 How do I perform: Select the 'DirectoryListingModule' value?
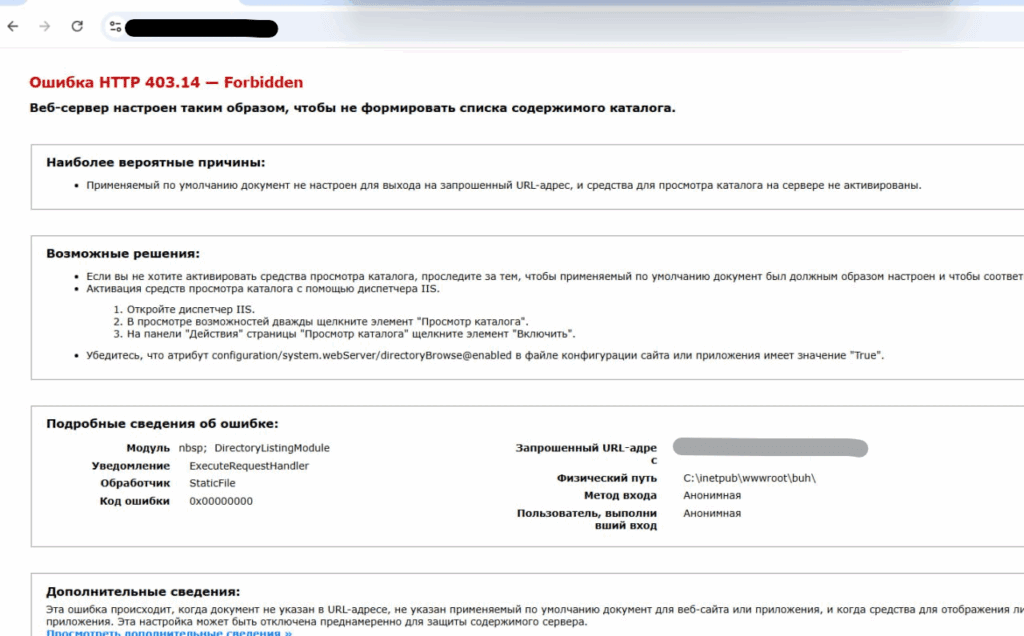point(272,448)
